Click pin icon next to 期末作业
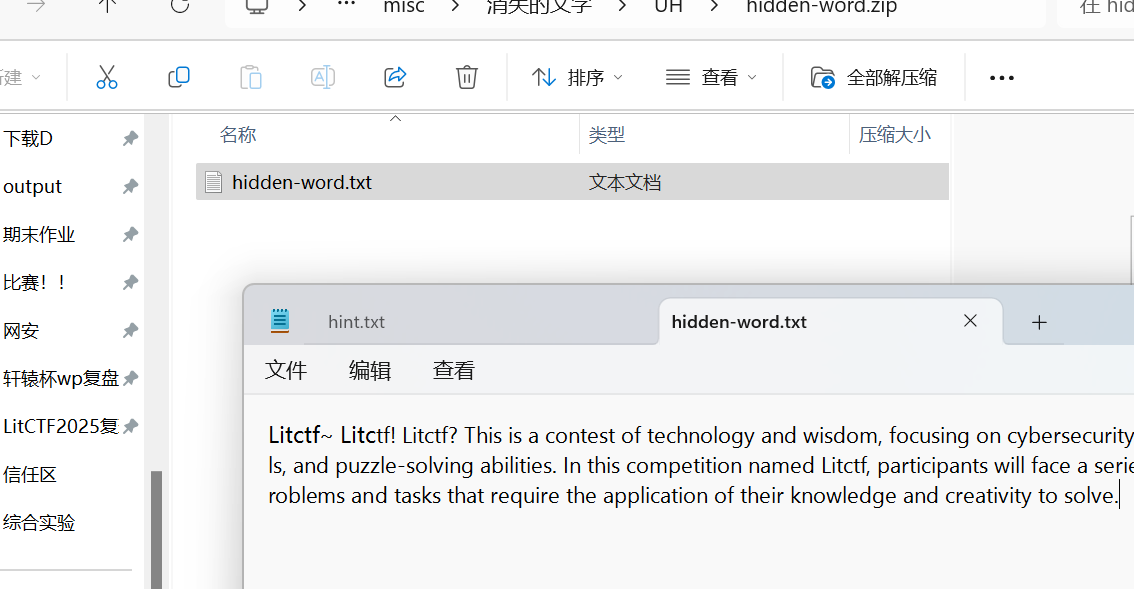Image resolution: width=1134 pixels, height=589 pixels. click(x=130, y=234)
